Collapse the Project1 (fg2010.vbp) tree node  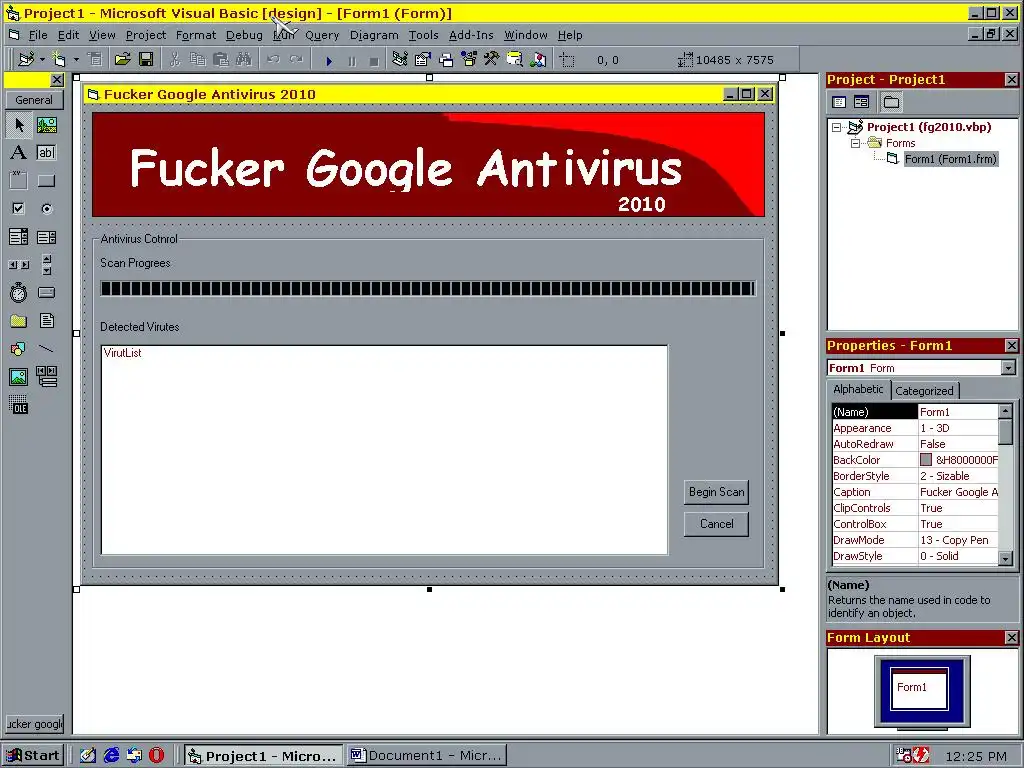tap(837, 127)
